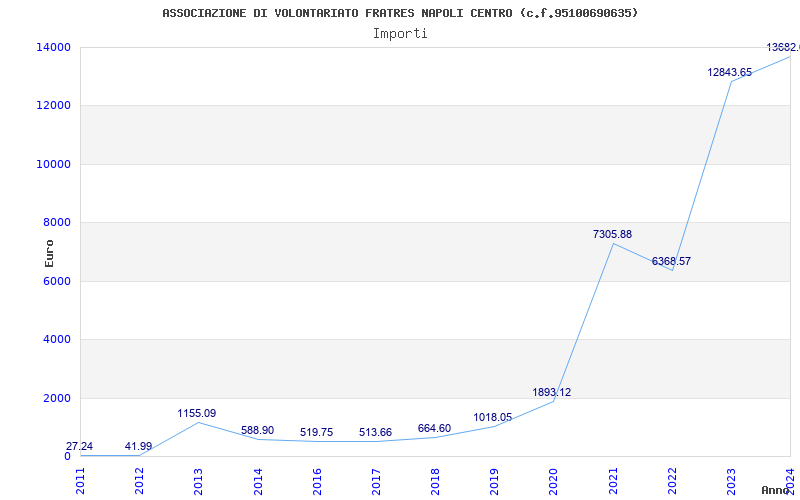Click the 6000 y-axis tick label
This screenshot has height=500, width=800.
[x=56, y=281]
